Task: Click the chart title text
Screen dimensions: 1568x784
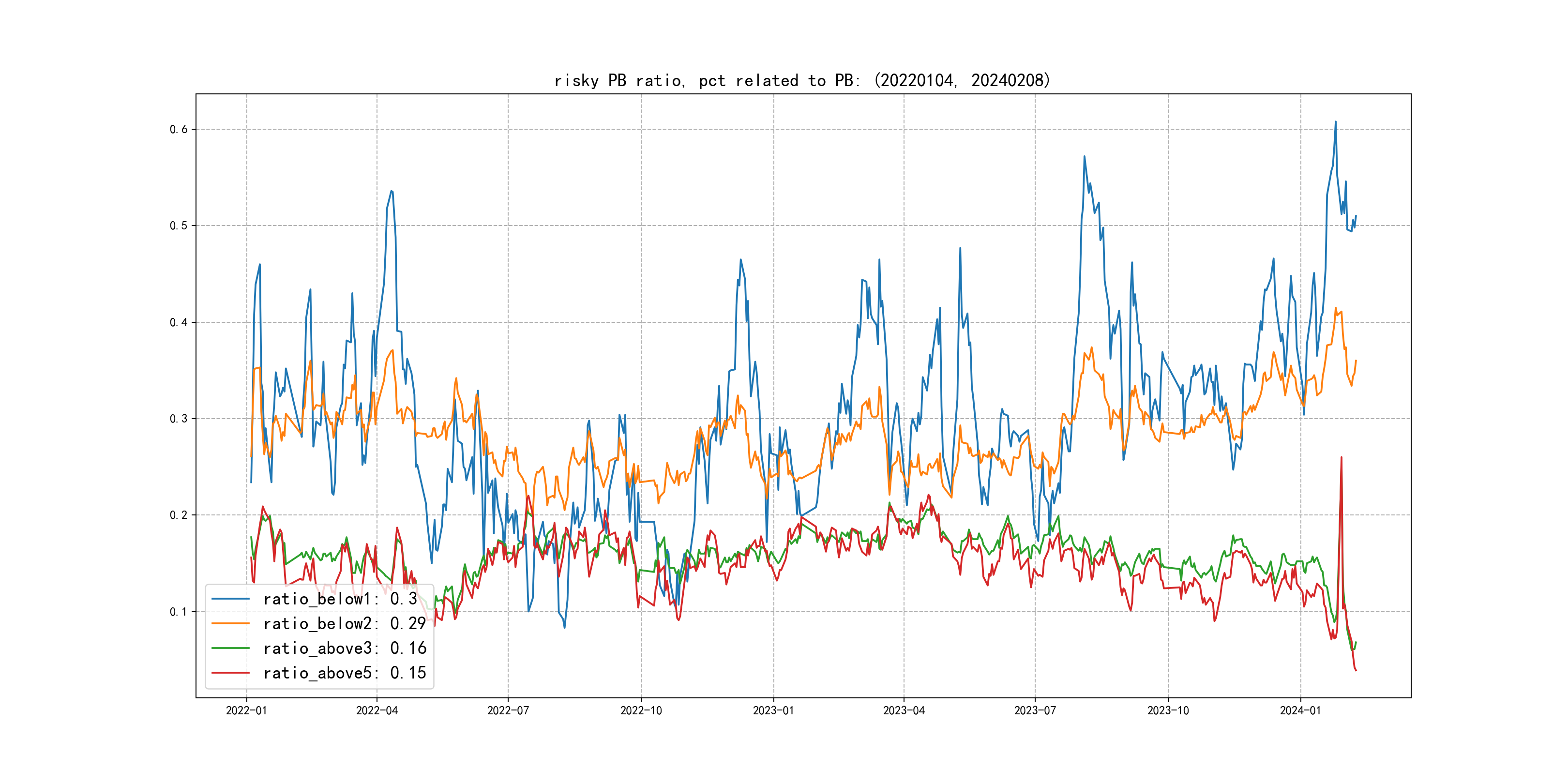Action: (802, 80)
